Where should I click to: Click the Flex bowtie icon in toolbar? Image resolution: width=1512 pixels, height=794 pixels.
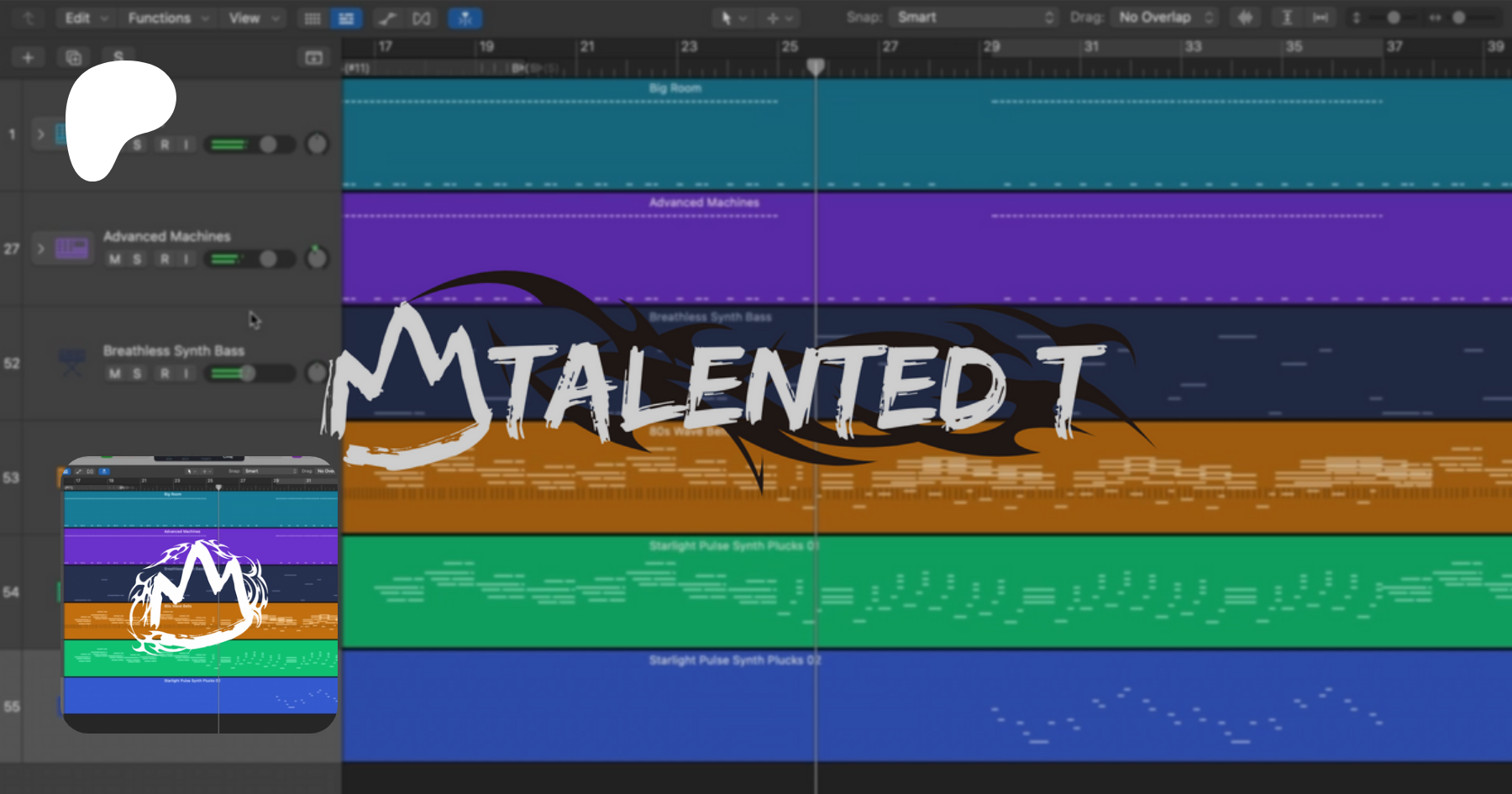pyautogui.click(x=422, y=18)
